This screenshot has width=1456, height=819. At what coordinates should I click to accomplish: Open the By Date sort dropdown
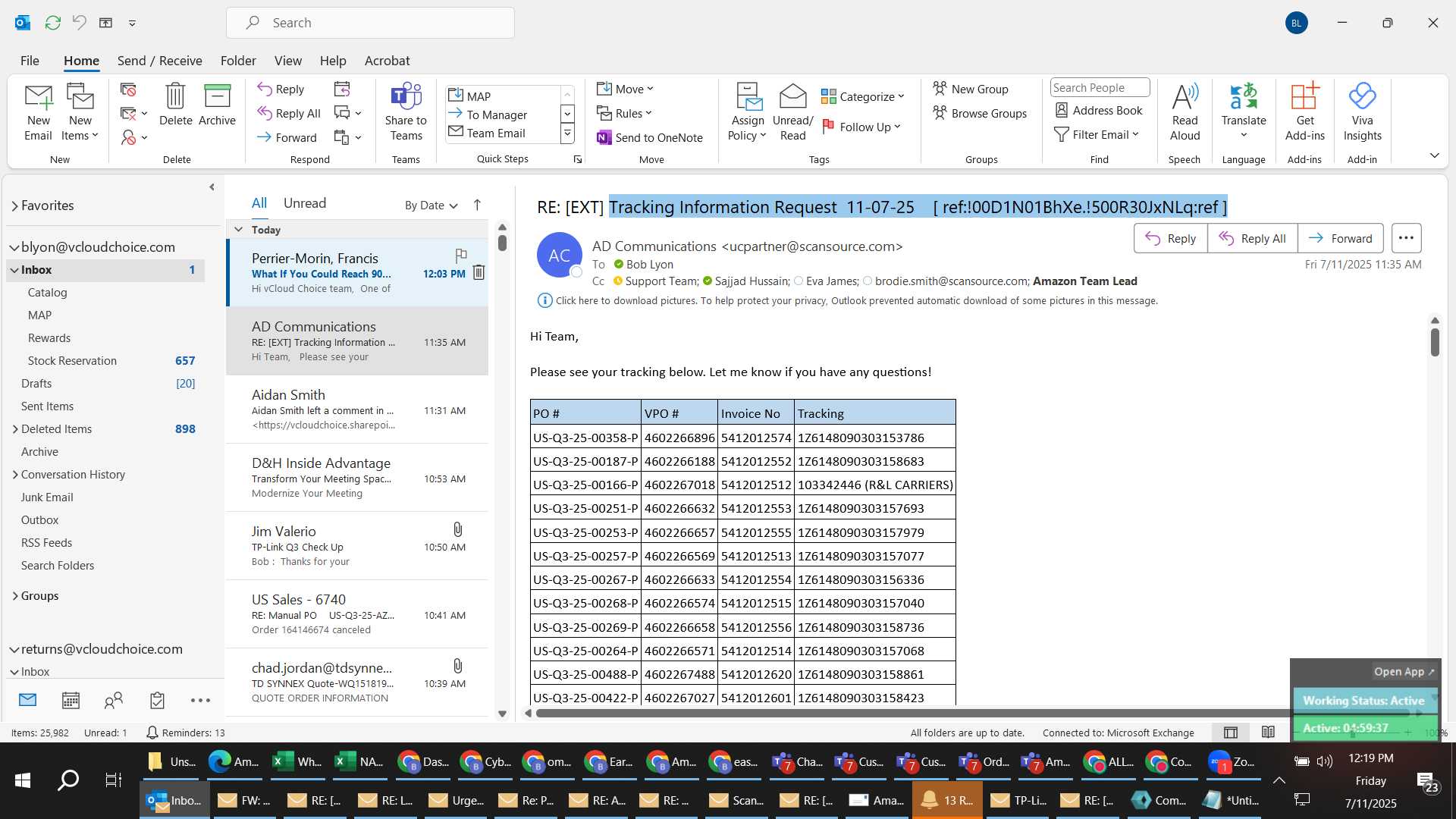431,205
